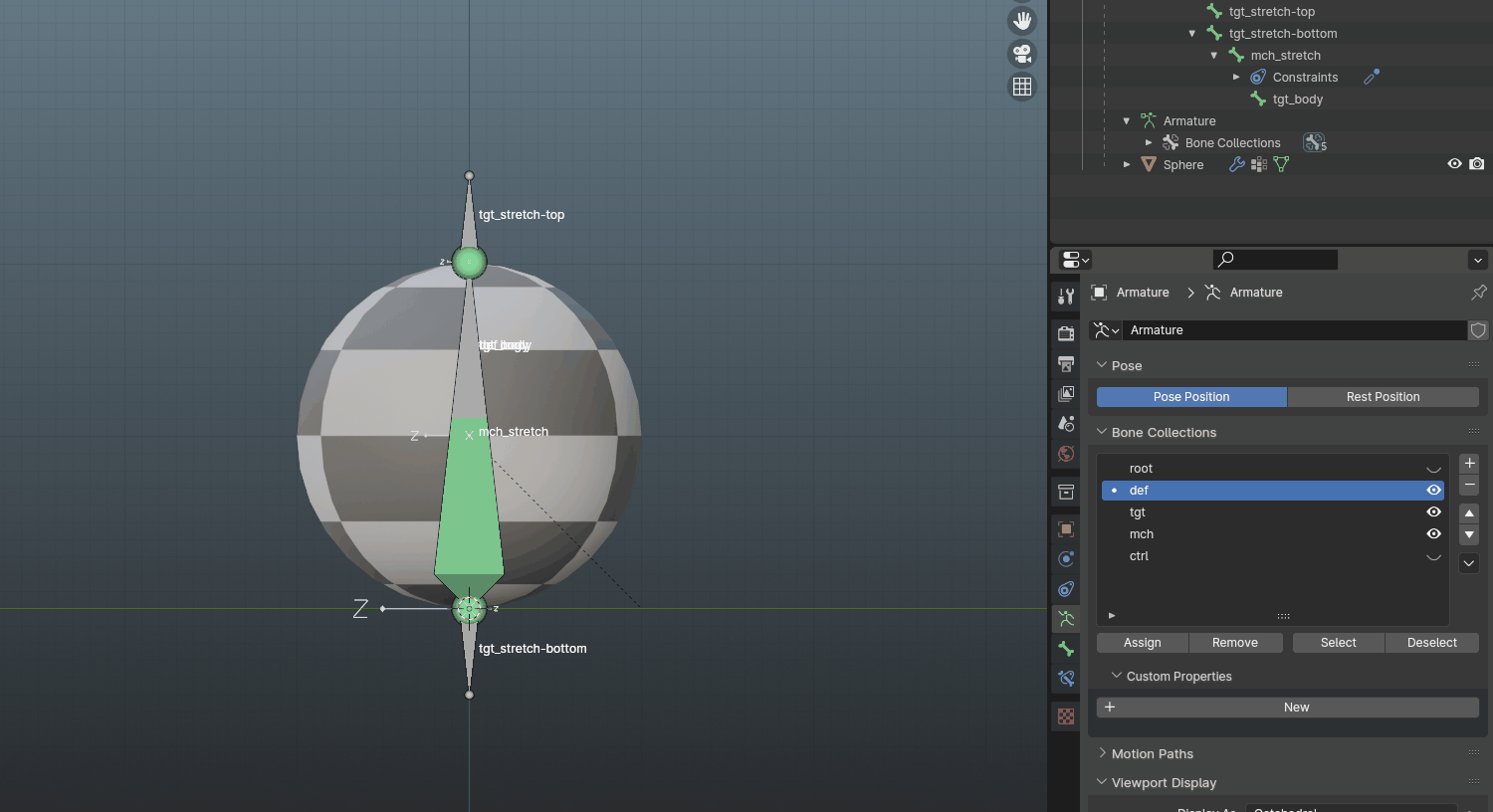Switch to Rest Position
This screenshot has width=1493, height=812.
1383,397
